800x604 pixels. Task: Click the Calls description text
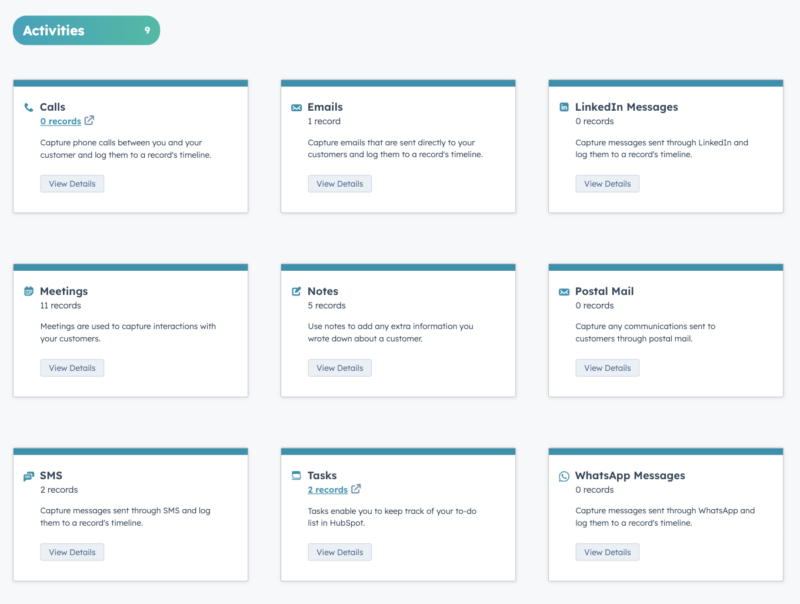[126, 148]
